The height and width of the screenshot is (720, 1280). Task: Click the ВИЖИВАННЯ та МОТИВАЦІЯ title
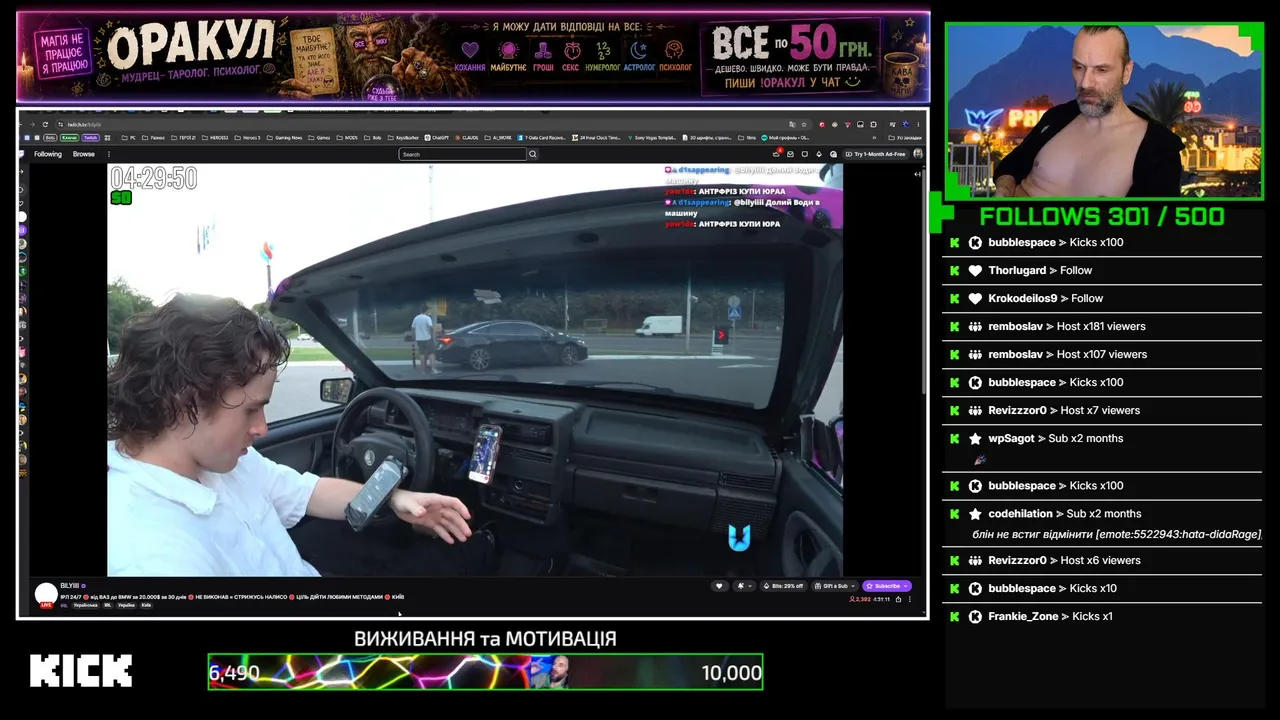click(485, 638)
